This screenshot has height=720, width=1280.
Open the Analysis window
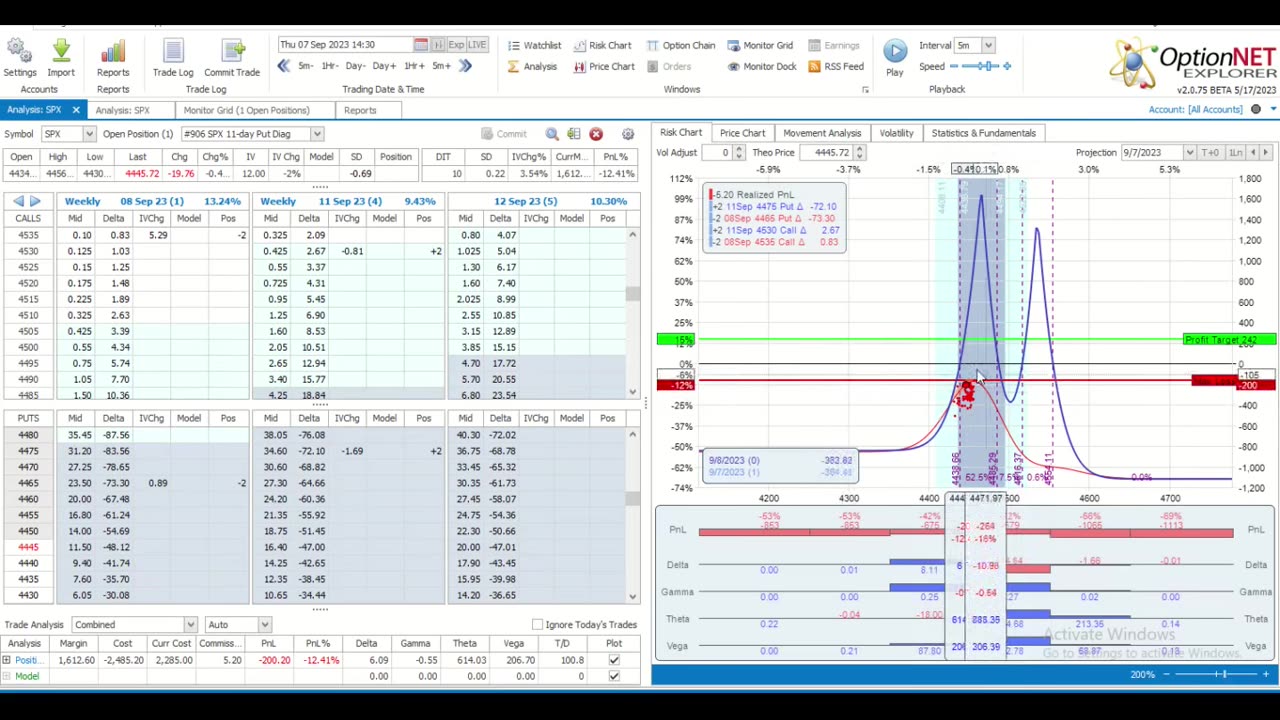(x=532, y=67)
